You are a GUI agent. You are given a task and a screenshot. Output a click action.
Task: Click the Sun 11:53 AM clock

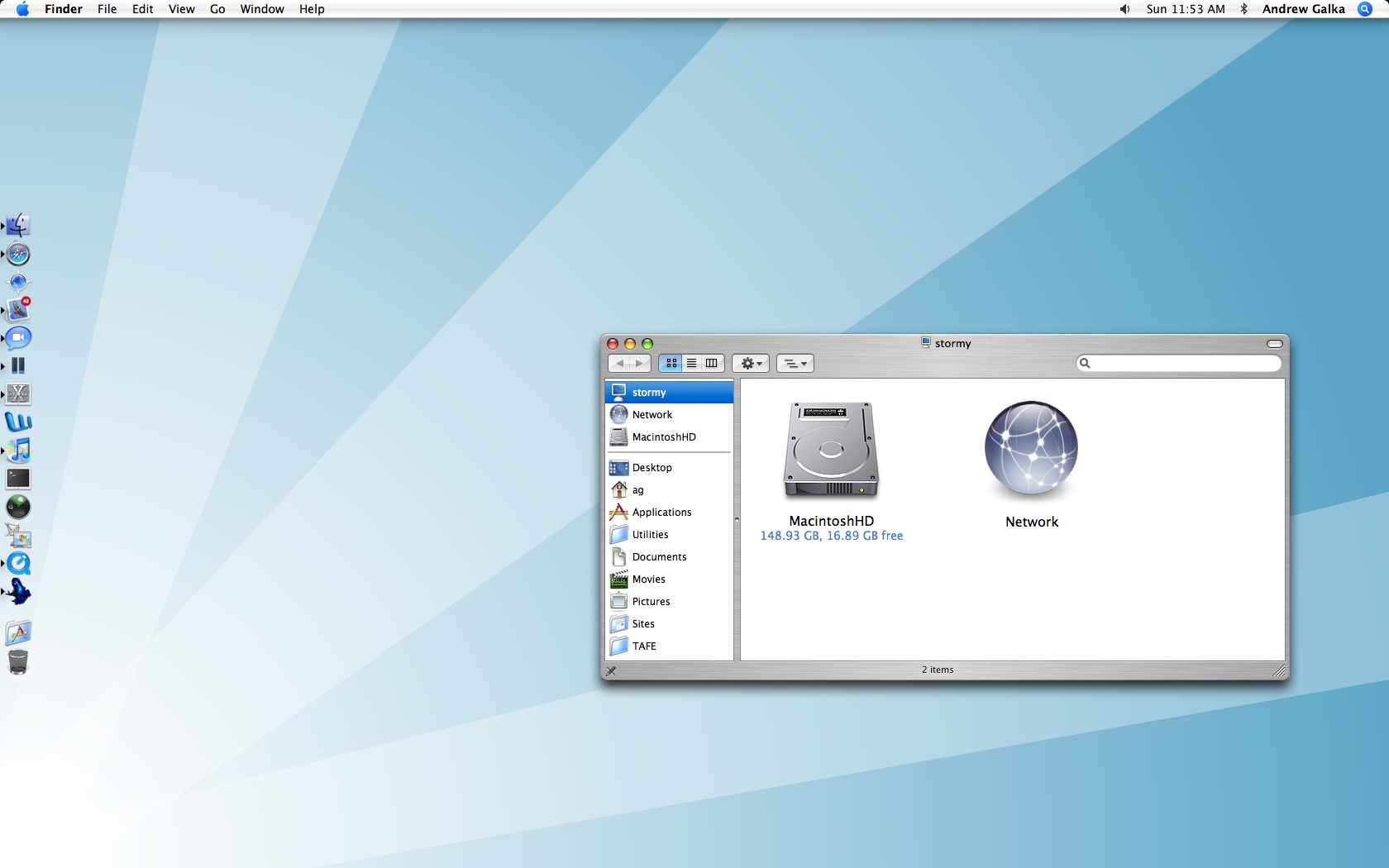coord(1186,9)
